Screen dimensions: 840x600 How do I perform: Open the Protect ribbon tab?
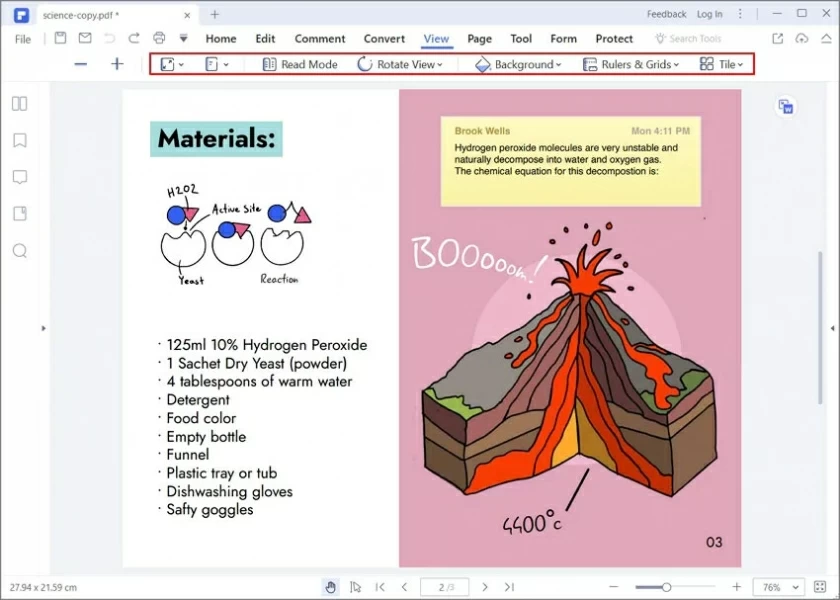coord(613,38)
